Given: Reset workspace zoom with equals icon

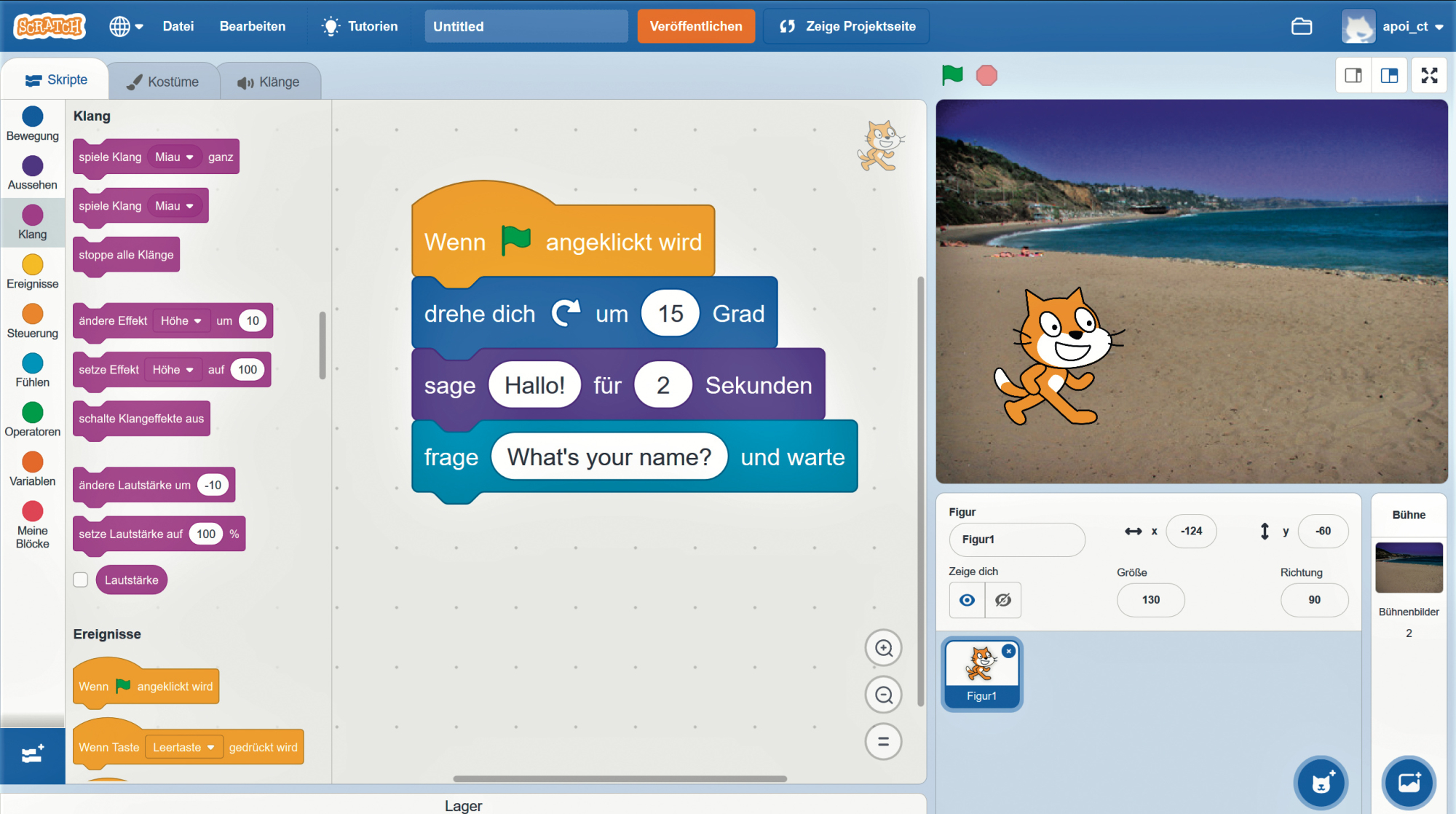Looking at the screenshot, I should click(883, 742).
